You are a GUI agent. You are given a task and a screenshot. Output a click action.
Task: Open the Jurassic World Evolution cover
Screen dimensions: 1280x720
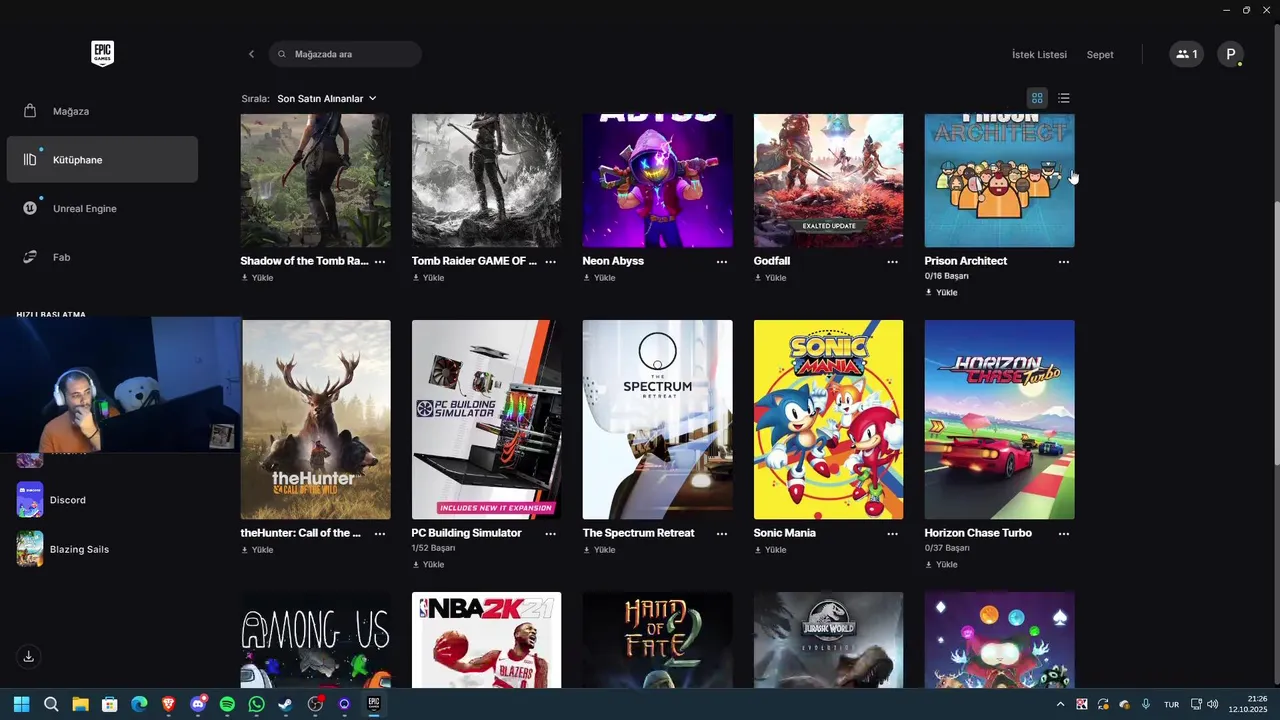pyautogui.click(x=828, y=640)
